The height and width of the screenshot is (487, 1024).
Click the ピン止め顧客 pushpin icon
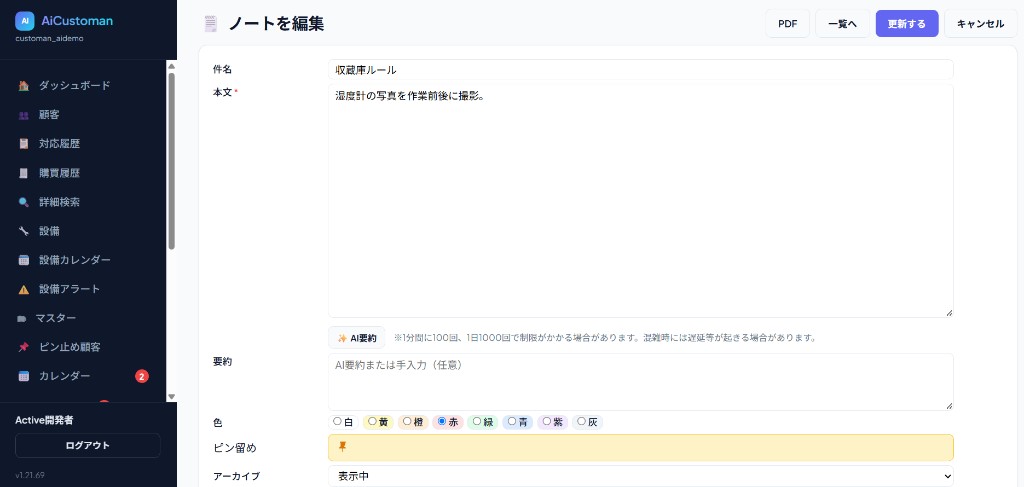click(24, 347)
